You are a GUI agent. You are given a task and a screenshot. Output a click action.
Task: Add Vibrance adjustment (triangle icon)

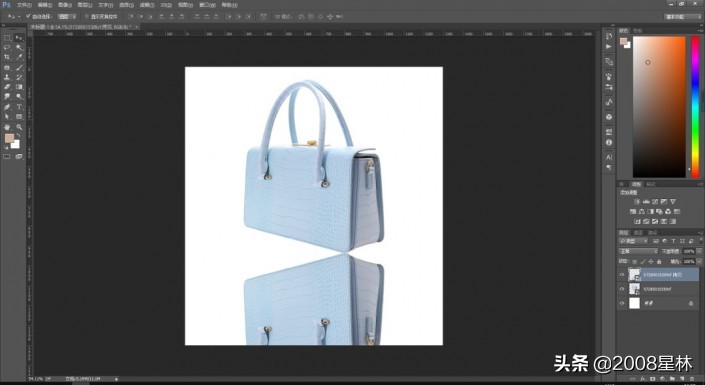[x=673, y=201]
